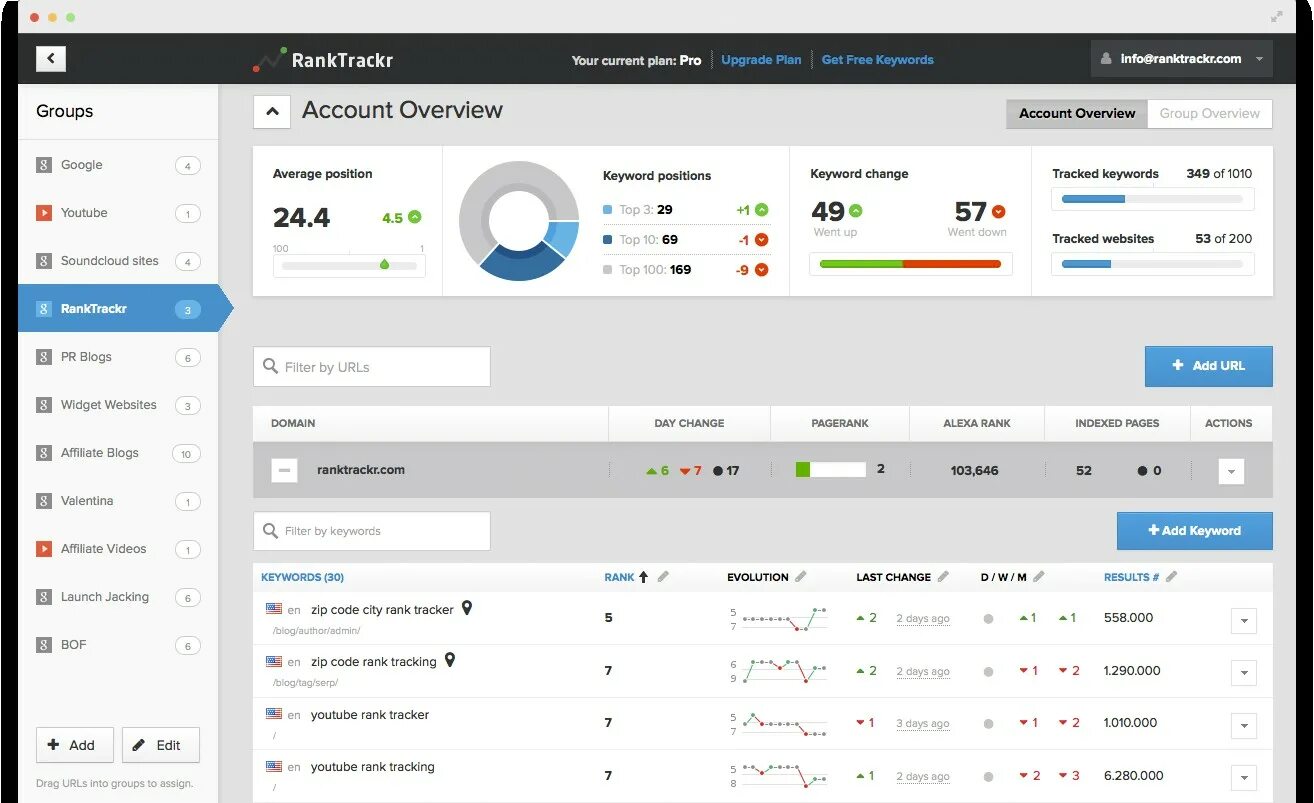
Task: Click the Tracked keywords progress bar
Action: [x=1152, y=199]
